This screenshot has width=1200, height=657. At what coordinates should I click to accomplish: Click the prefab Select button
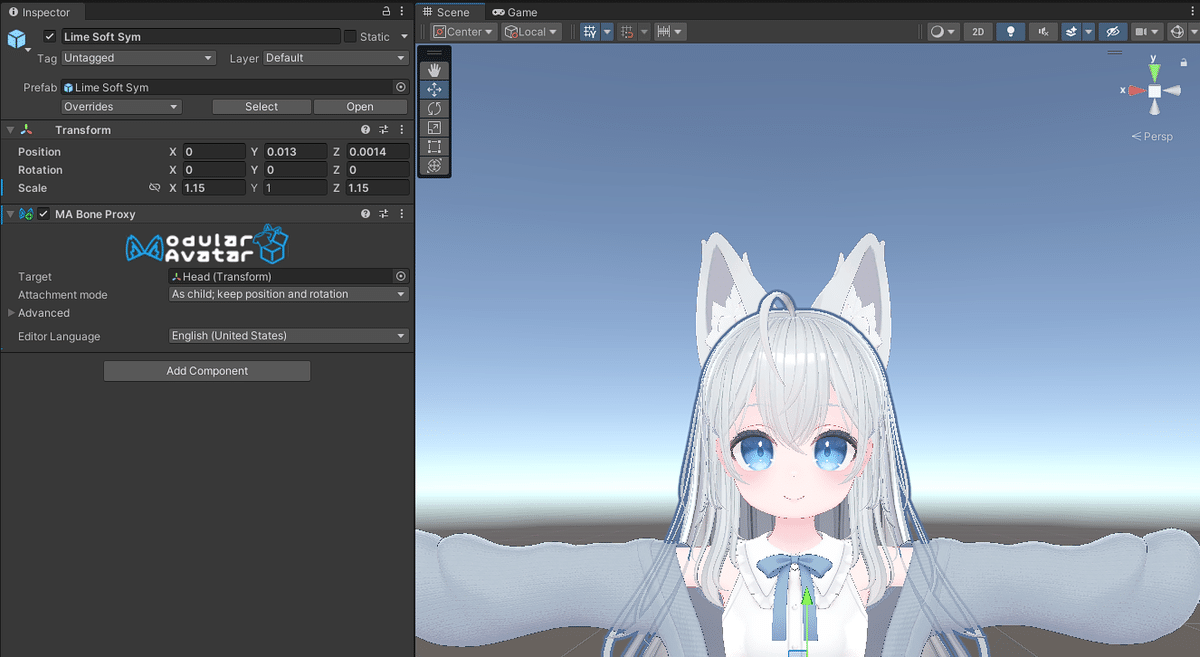(262, 106)
